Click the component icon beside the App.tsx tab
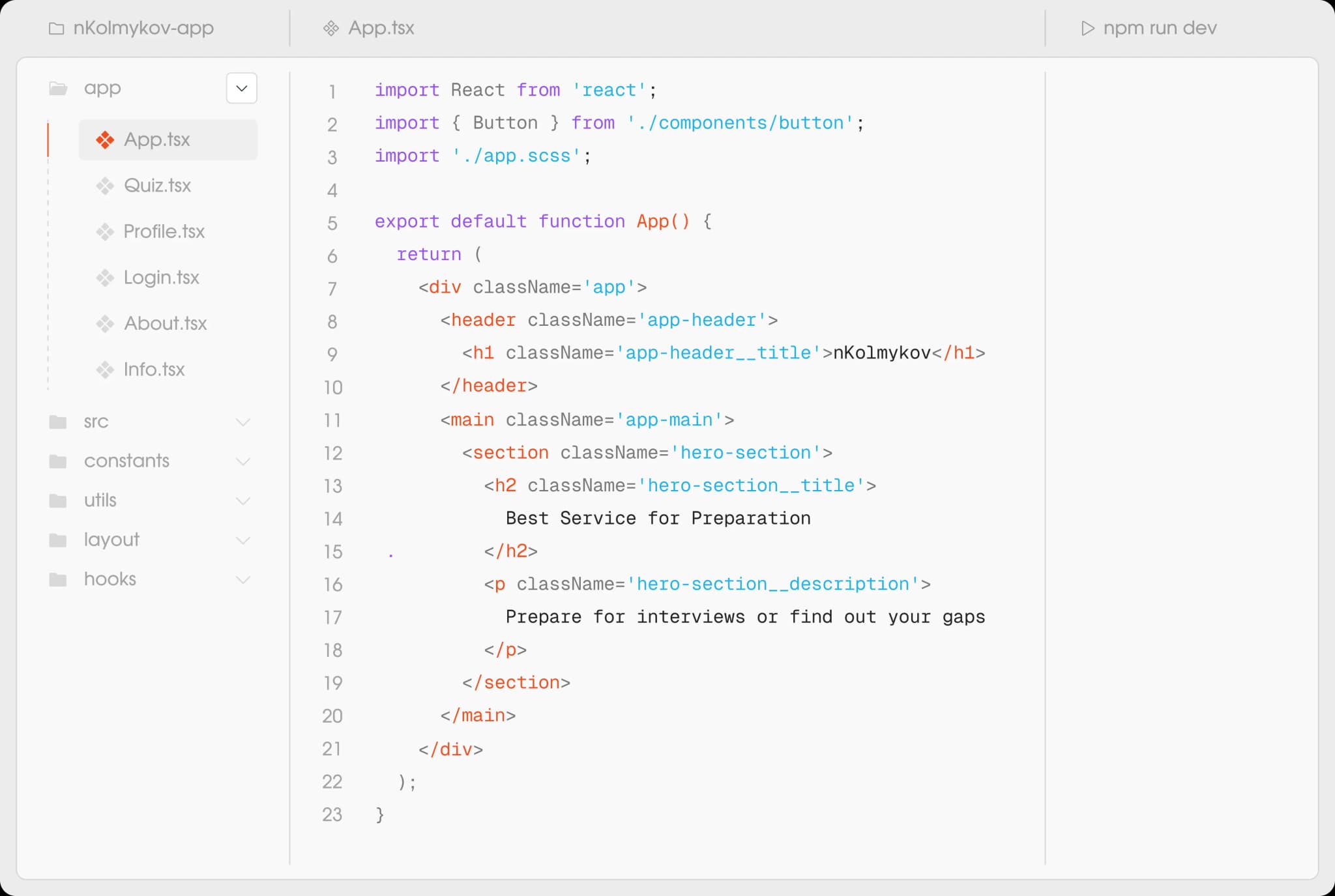Image resolution: width=1335 pixels, height=896 pixels. [331, 28]
